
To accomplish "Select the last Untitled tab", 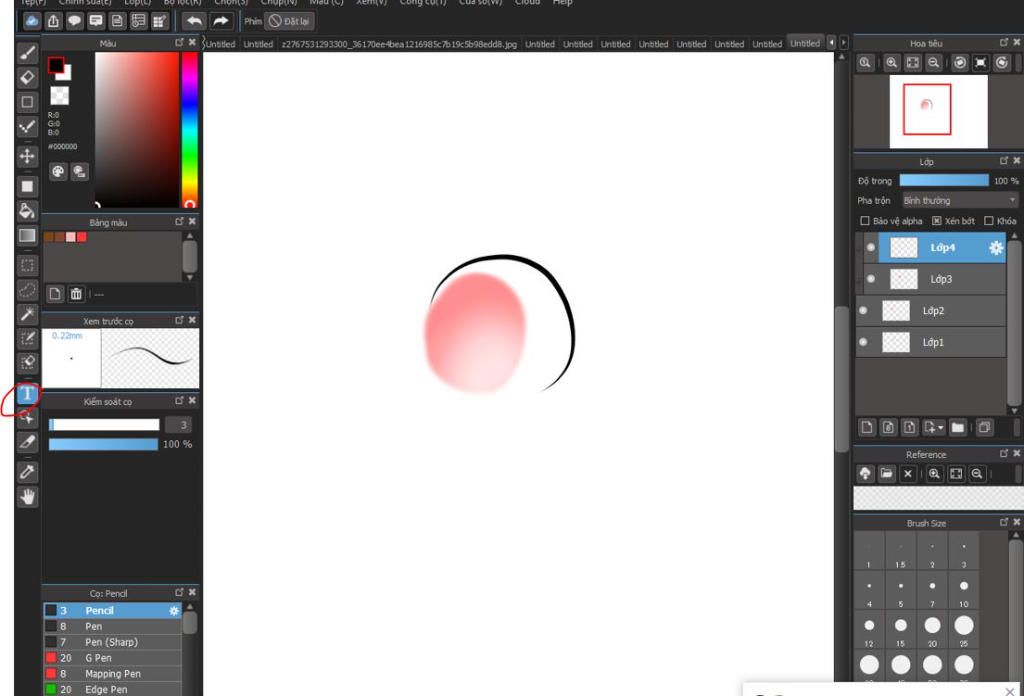I will click(x=805, y=43).
